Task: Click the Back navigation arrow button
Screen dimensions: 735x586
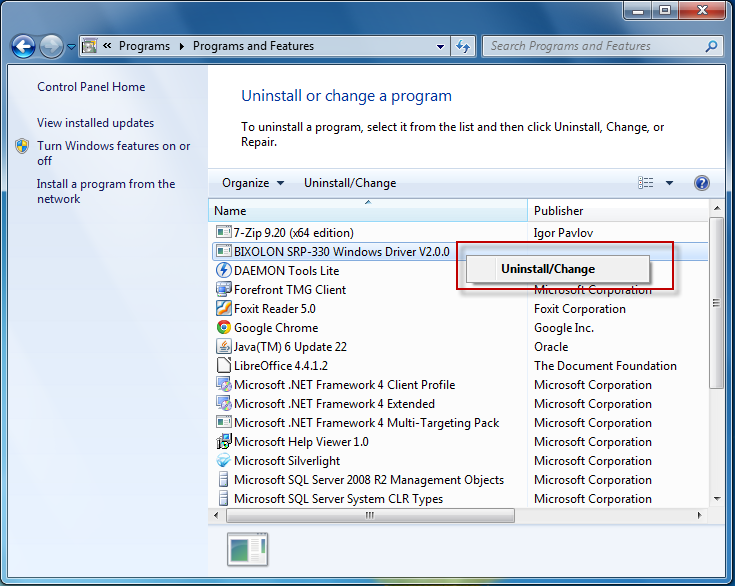Action: (x=23, y=46)
